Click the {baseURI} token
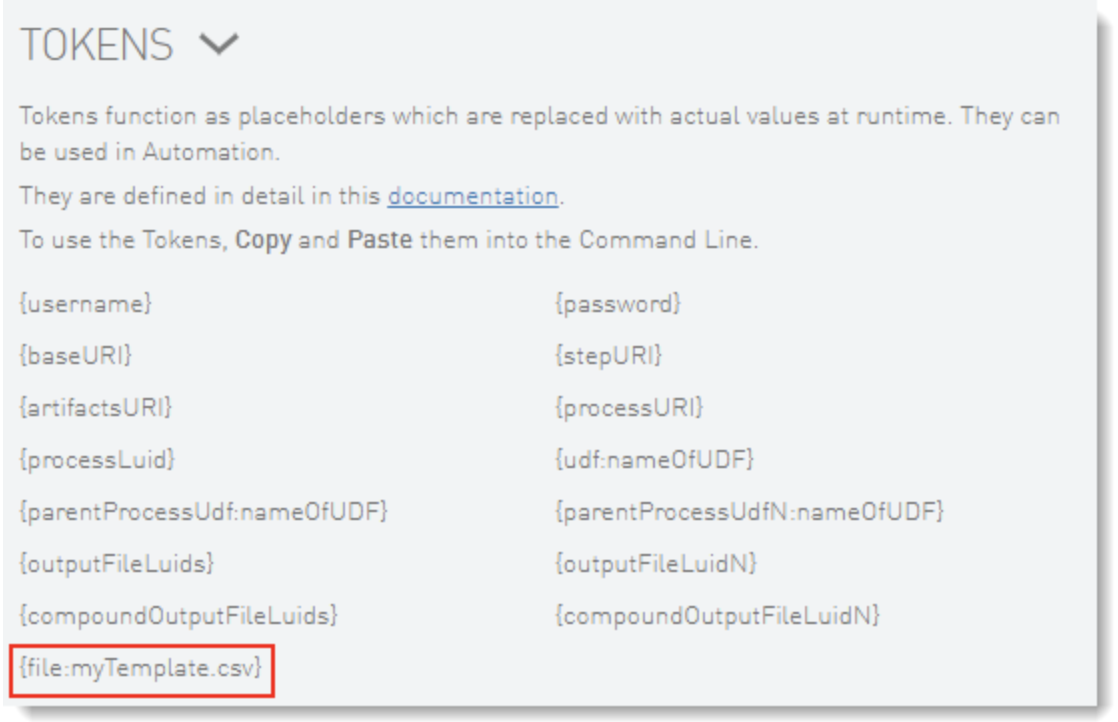1118x722 pixels. click(76, 355)
